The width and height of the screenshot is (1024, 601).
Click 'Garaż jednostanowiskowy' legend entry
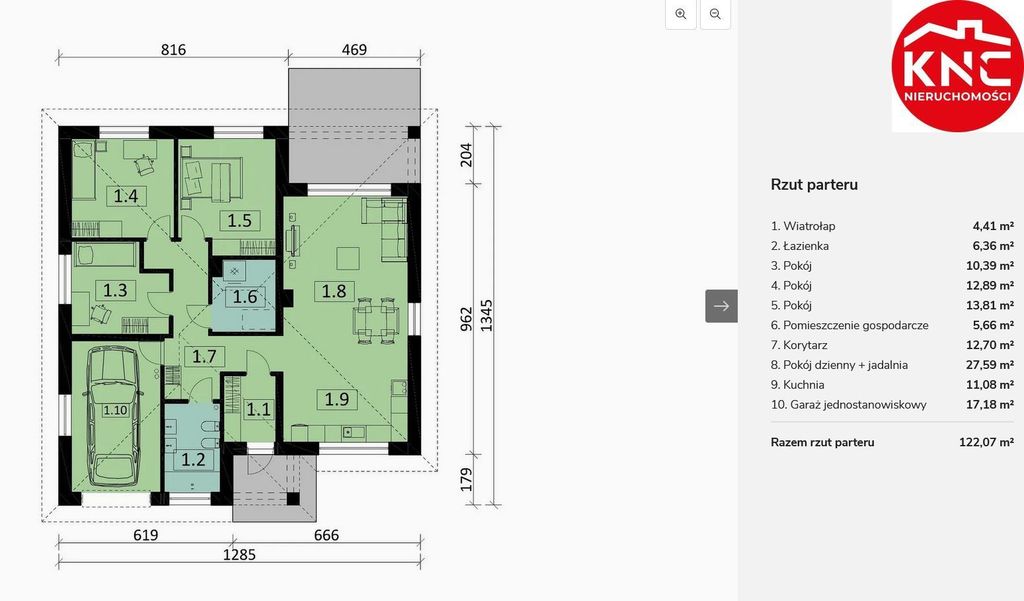point(855,405)
